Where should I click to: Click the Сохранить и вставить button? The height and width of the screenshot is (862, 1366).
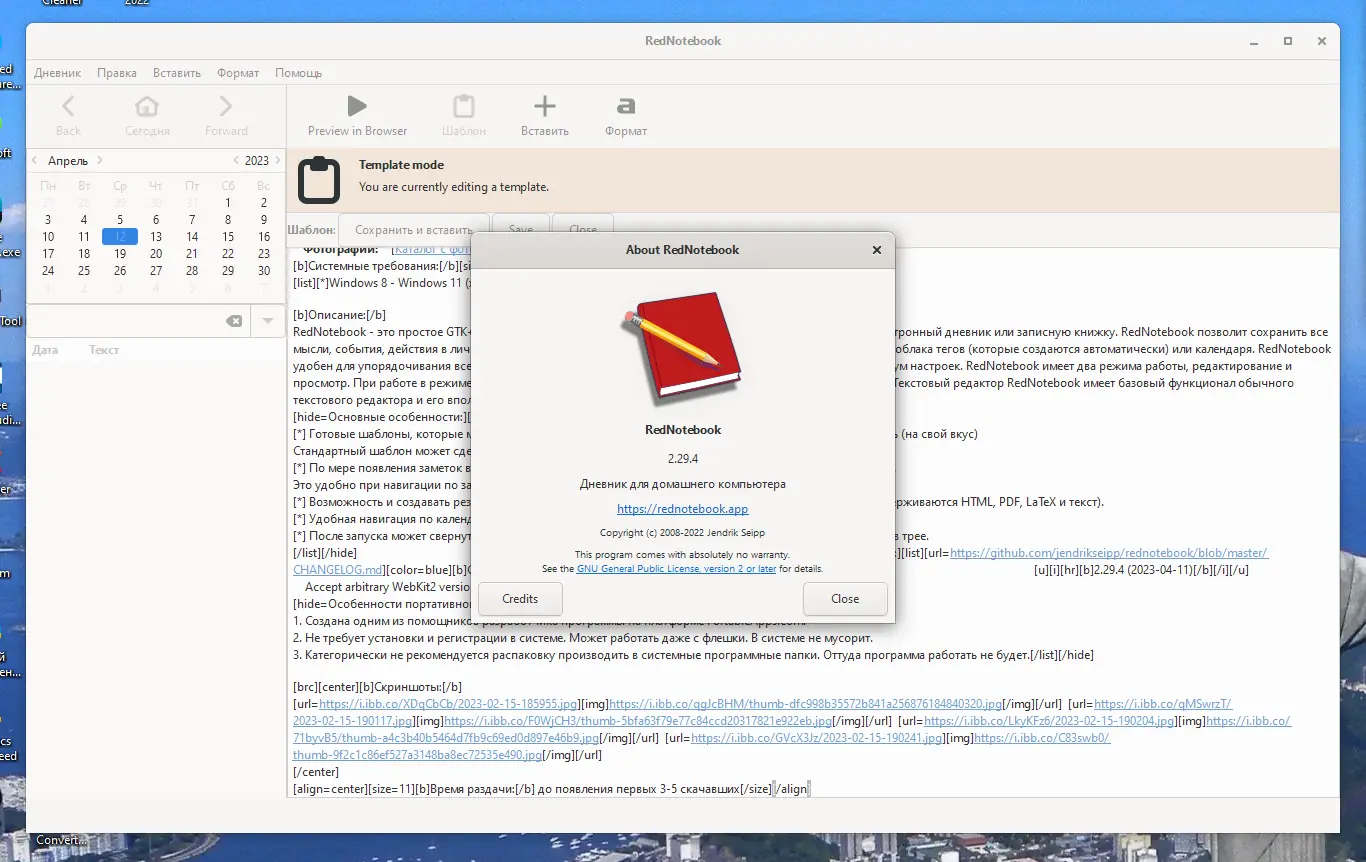[x=414, y=229]
